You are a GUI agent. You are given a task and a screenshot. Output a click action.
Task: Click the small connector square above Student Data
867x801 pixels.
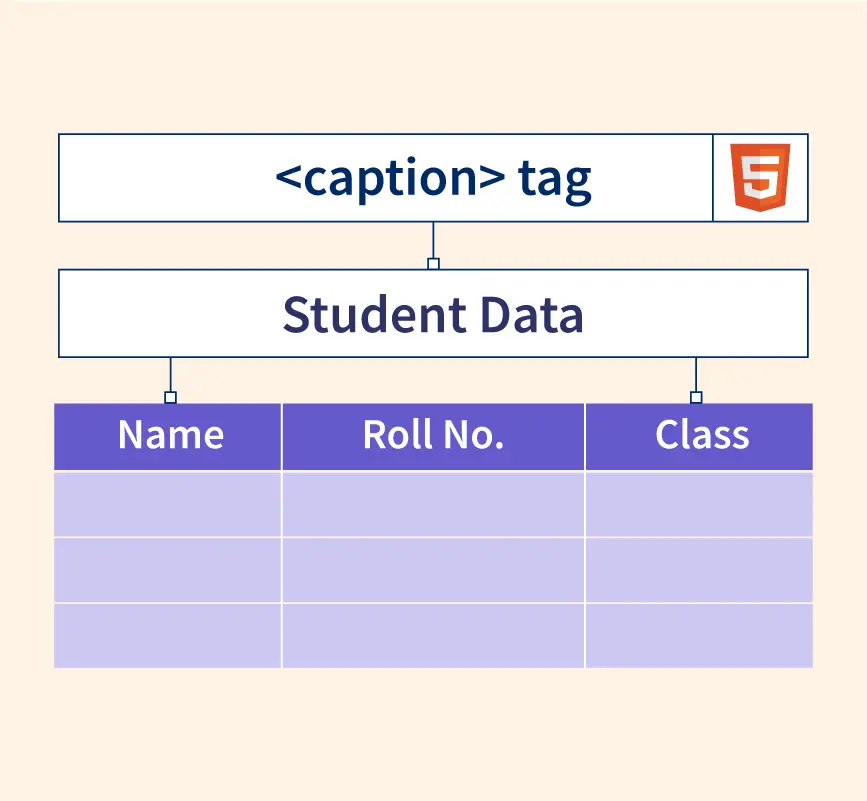coord(433,264)
